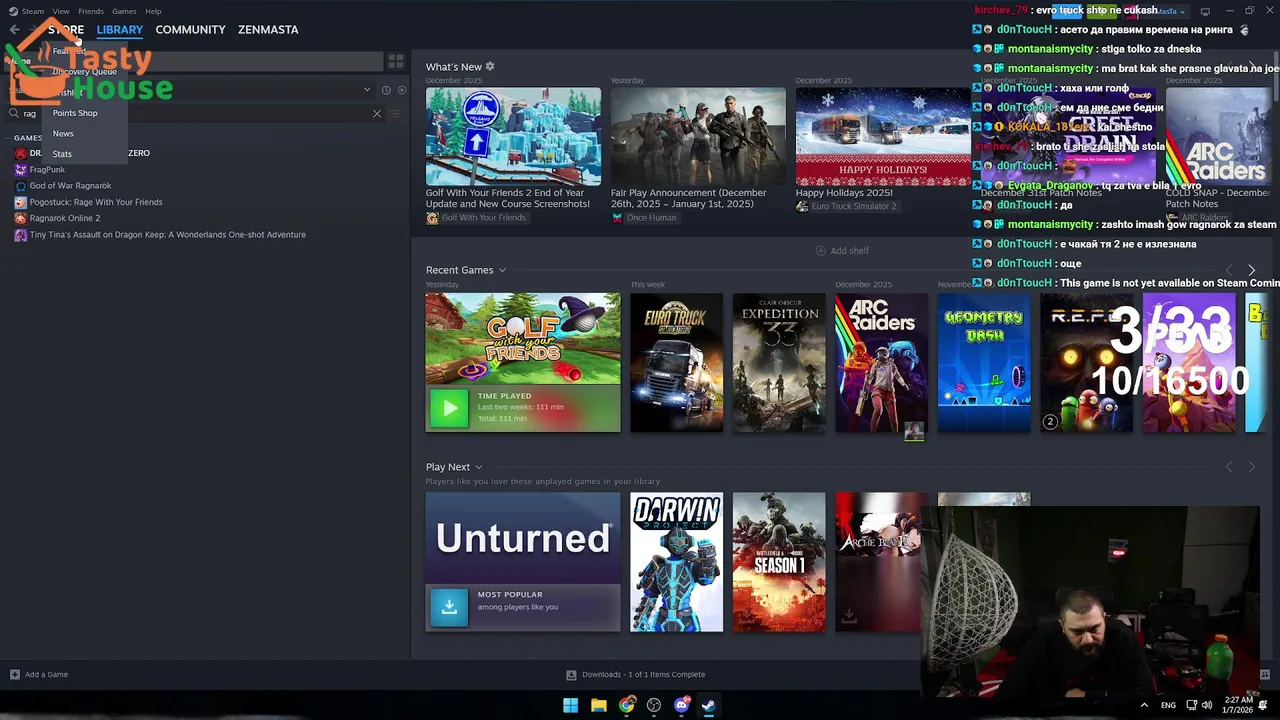This screenshot has width=1280, height=720.
Task: Open advanced filter options icon
Action: click(x=395, y=114)
